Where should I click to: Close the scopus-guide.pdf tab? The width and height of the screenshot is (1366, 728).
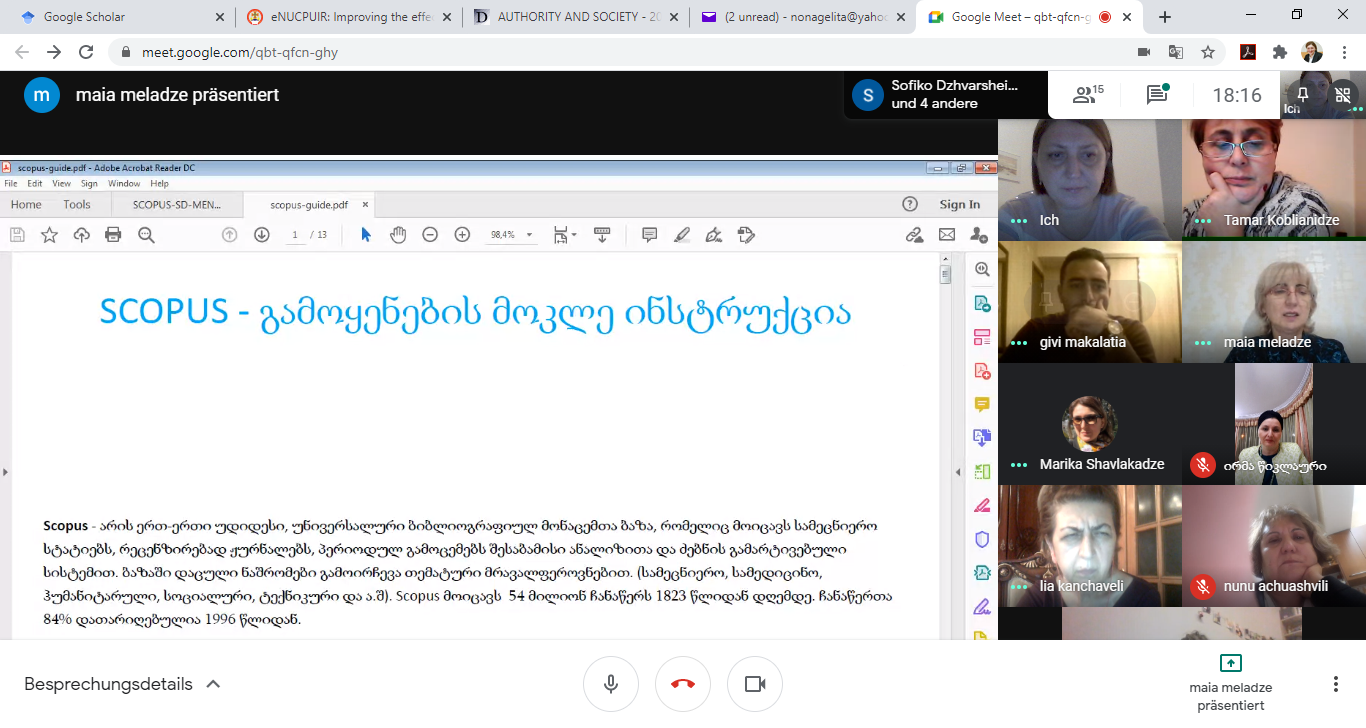click(365, 204)
